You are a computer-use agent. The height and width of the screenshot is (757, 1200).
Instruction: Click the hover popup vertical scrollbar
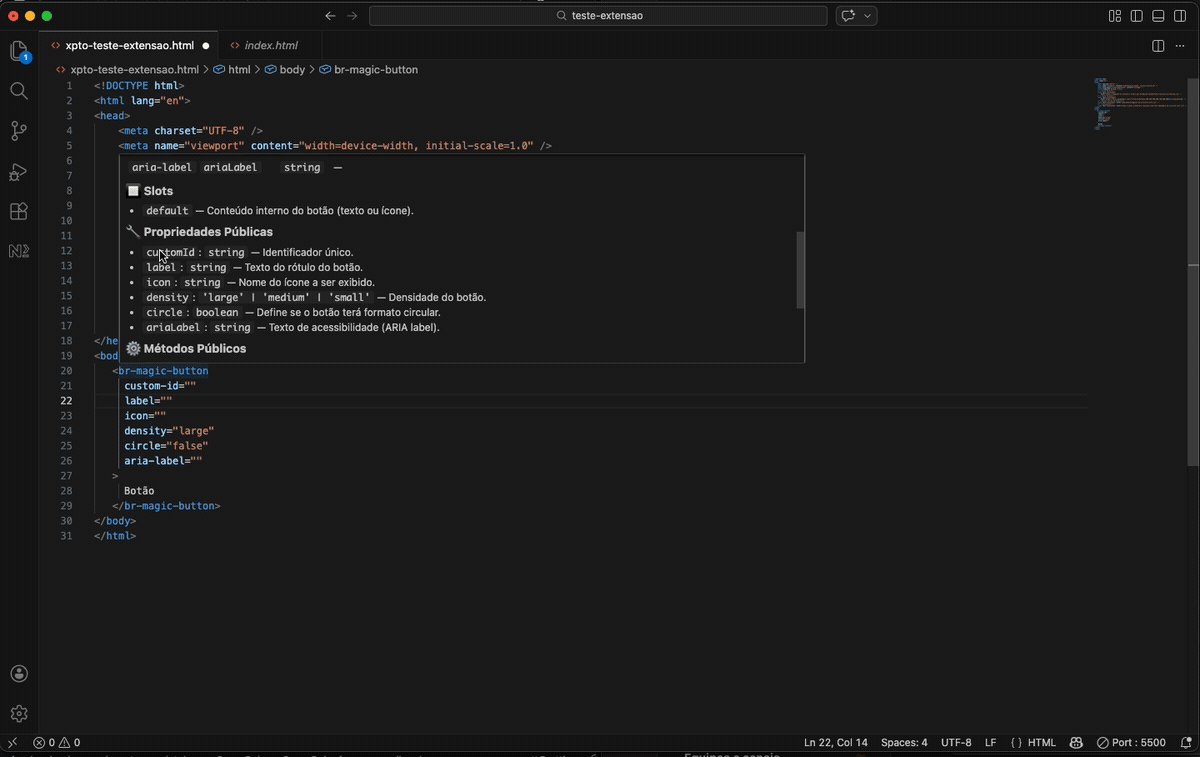point(800,270)
